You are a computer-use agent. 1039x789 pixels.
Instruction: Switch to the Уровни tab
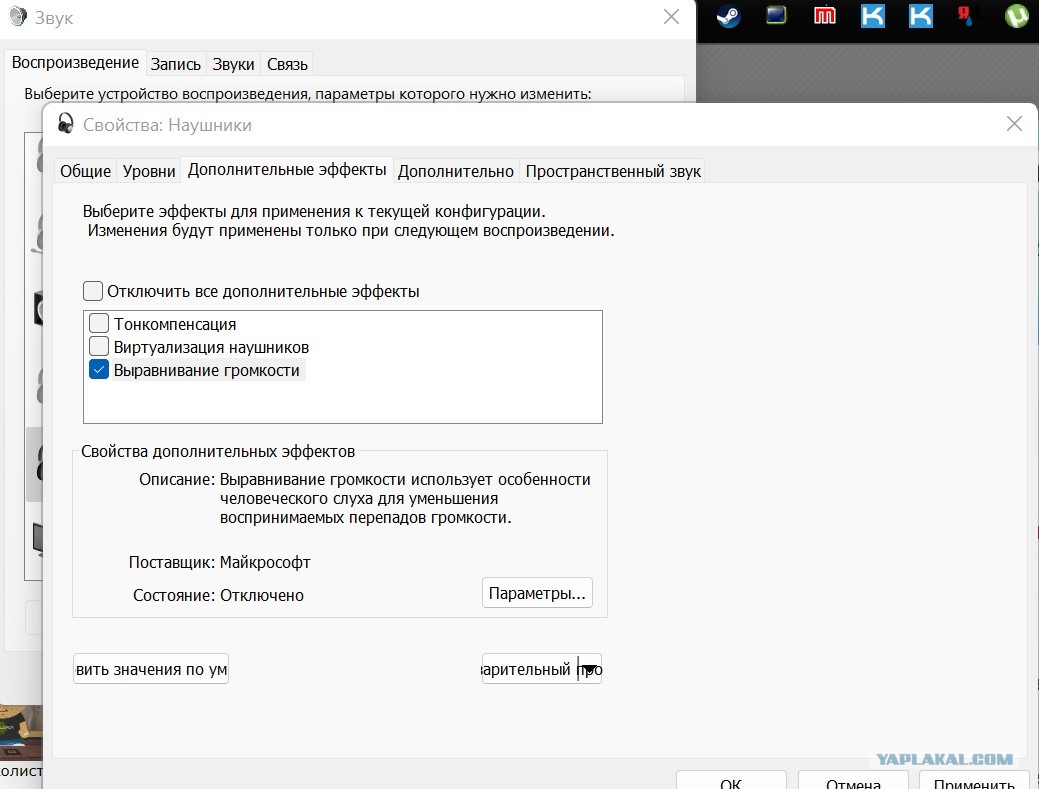149,171
